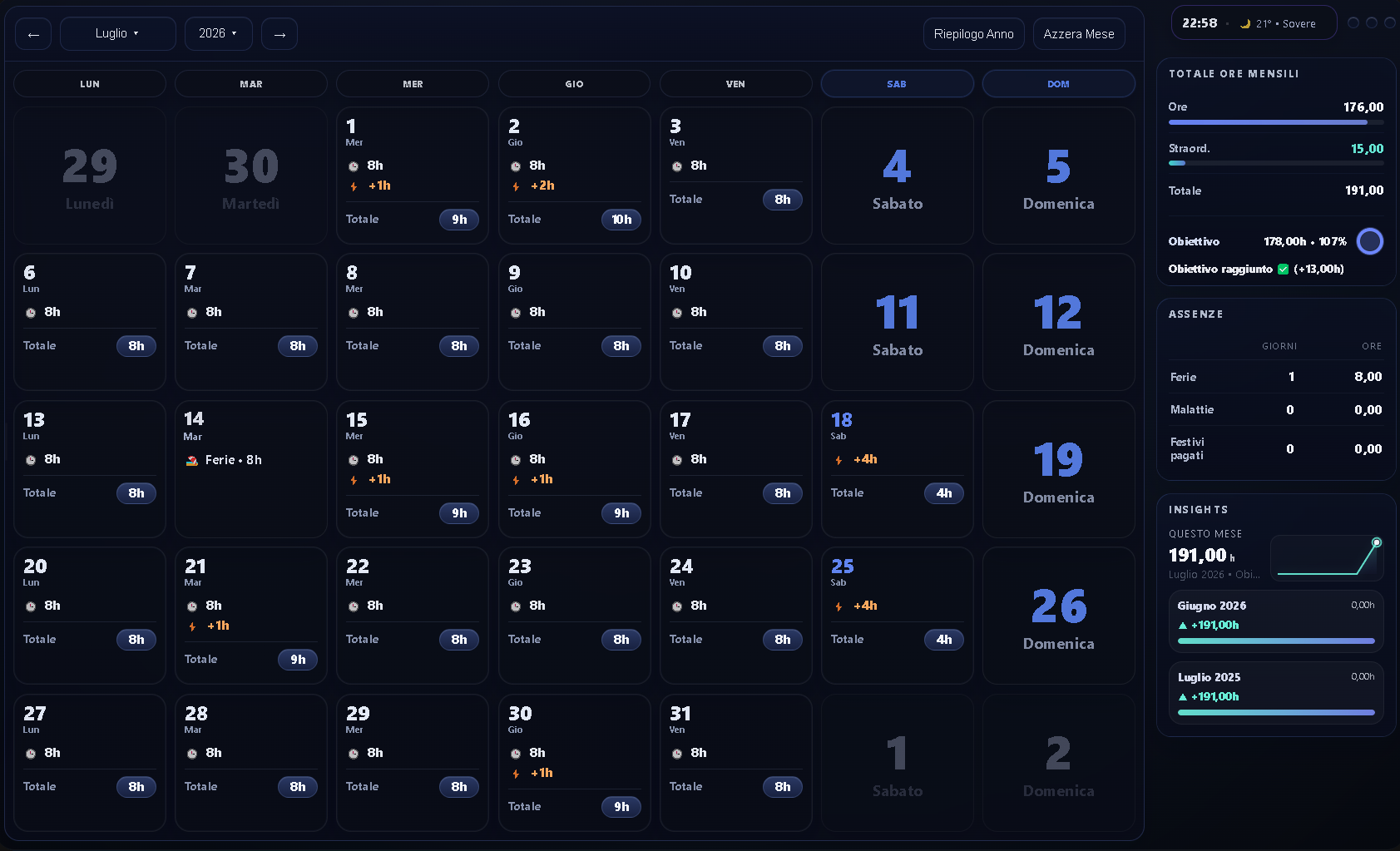
Task: Open the Luglio 2025 comparison card
Action: 1276,692
